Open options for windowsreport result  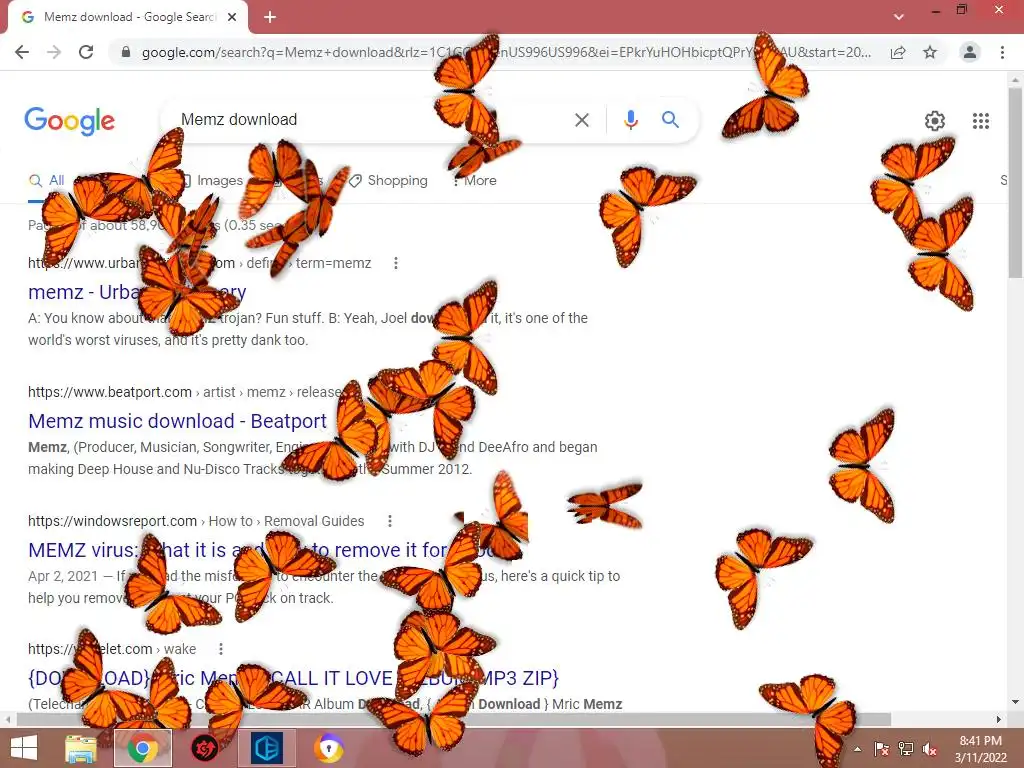(389, 521)
